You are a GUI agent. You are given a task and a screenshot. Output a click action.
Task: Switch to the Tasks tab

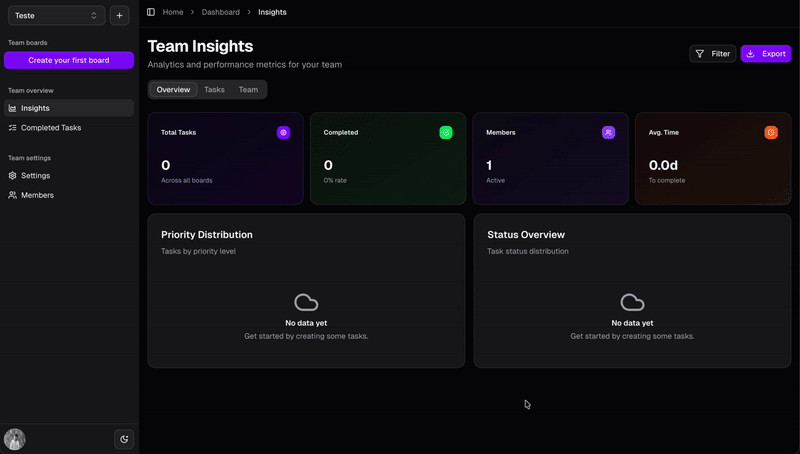point(214,90)
